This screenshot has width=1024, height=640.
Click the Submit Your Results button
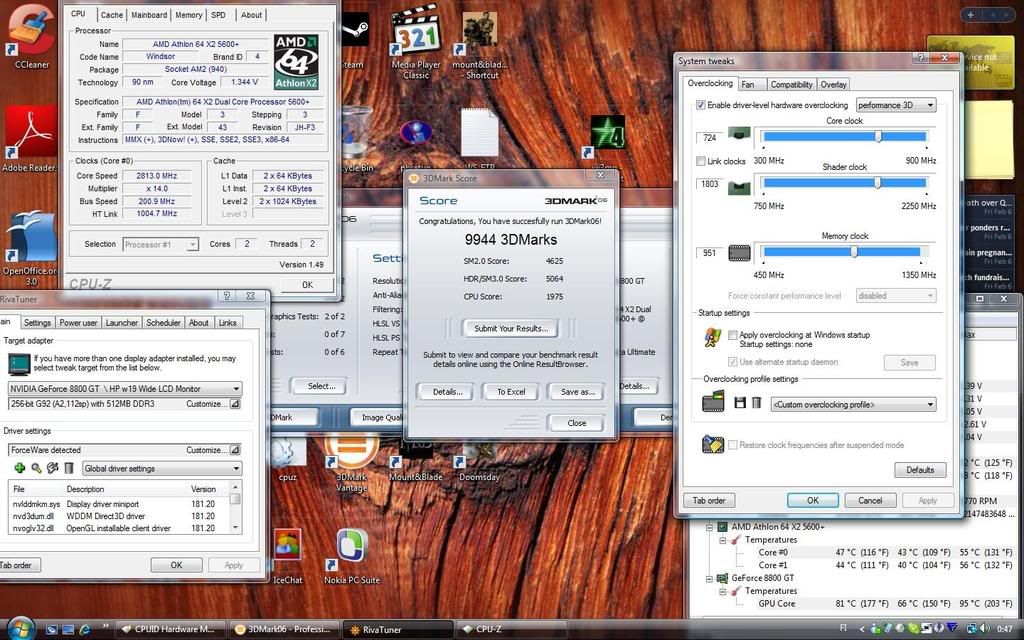[x=510, y=328]
